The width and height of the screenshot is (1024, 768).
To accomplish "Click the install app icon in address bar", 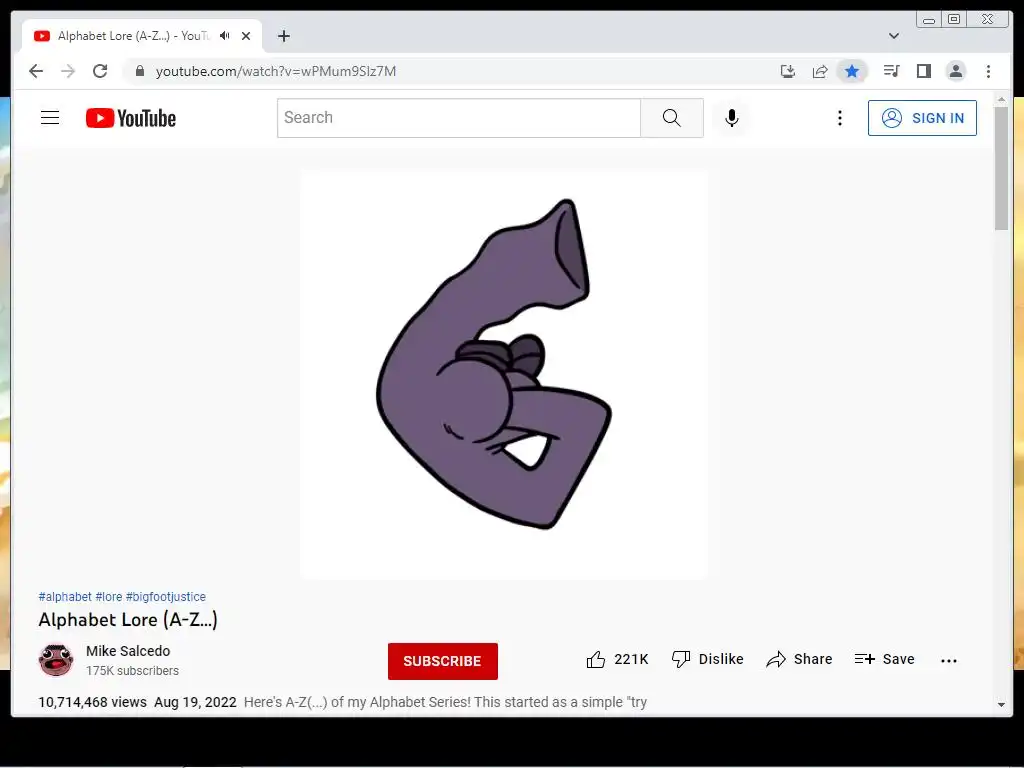I will pyautogui.click(x=788, y=71).
